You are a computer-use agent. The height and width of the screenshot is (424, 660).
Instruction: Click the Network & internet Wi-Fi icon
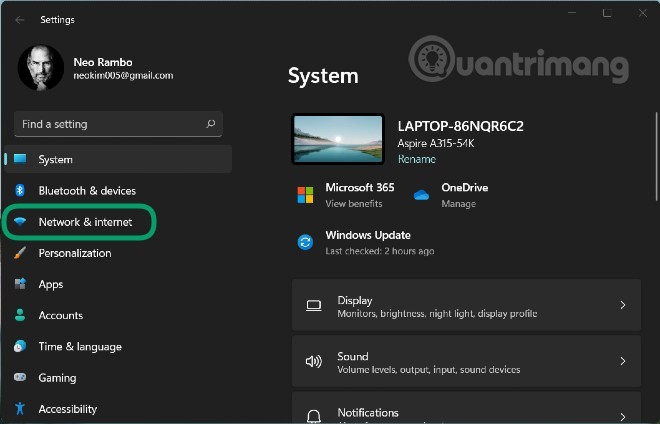click(19, 222)
